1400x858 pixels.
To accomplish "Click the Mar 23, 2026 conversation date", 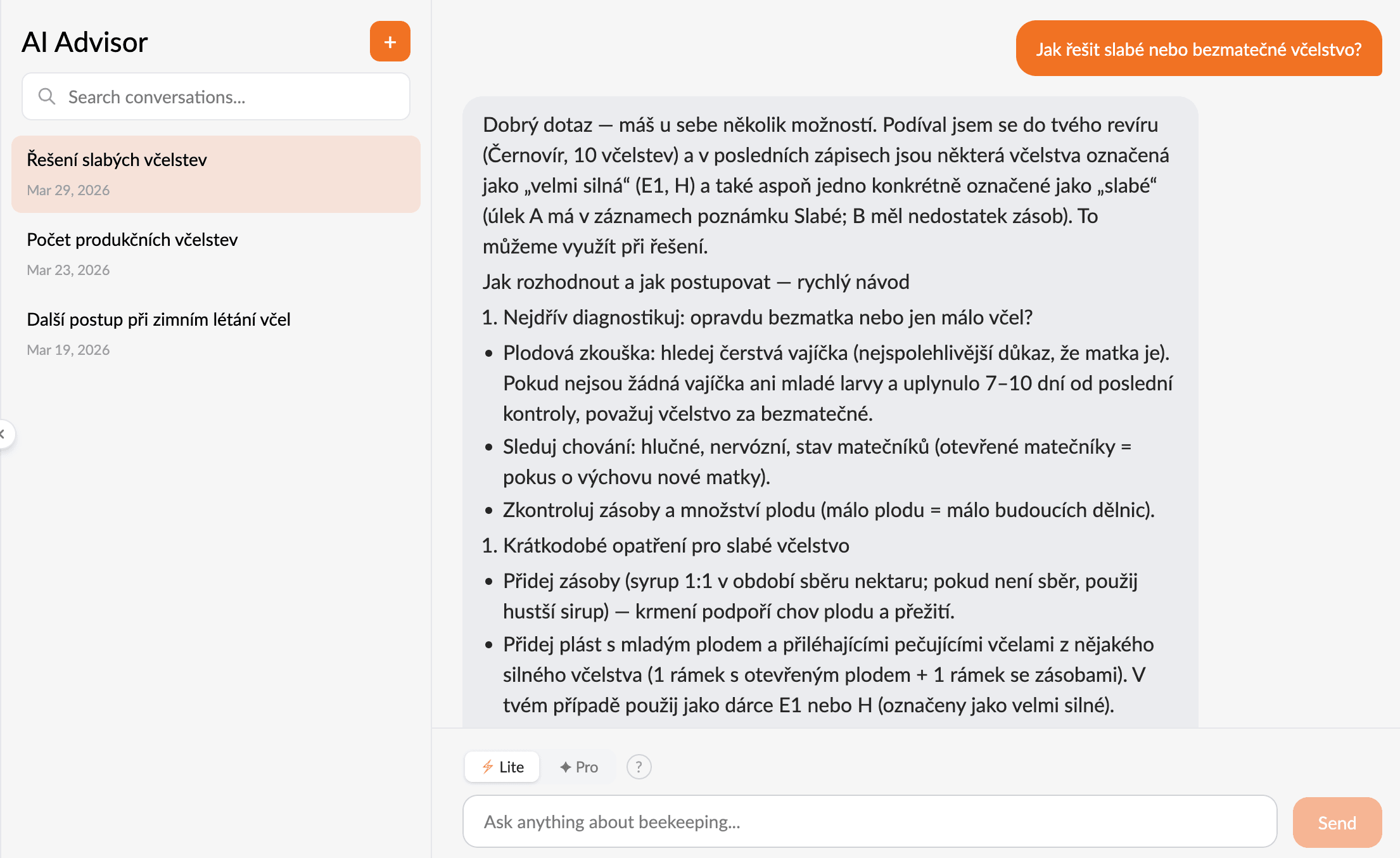I will [x=68, y=270].
